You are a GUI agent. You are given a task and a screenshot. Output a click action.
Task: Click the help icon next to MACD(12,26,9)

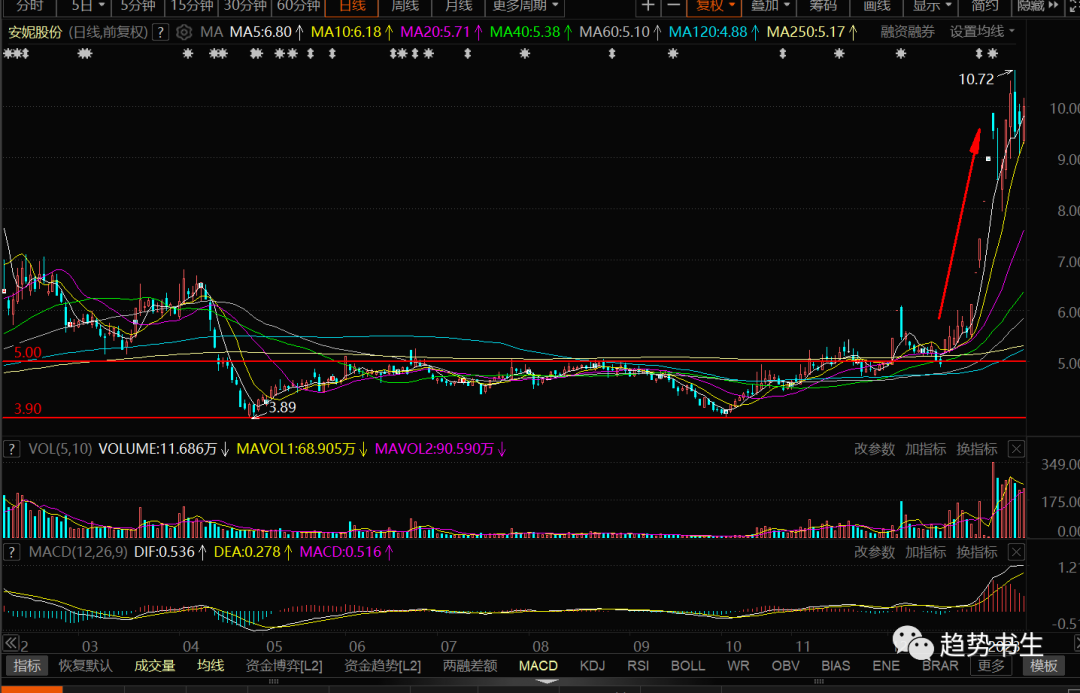pyautogui.click(x=11, y=552)
